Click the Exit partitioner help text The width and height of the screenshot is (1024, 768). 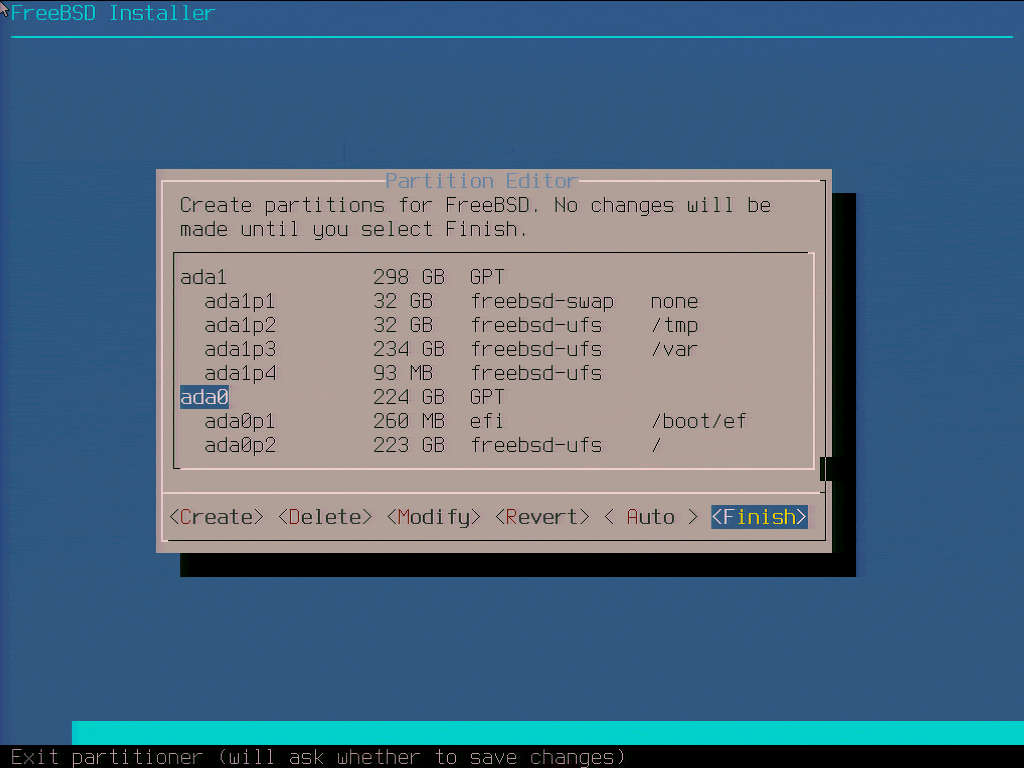317,757
